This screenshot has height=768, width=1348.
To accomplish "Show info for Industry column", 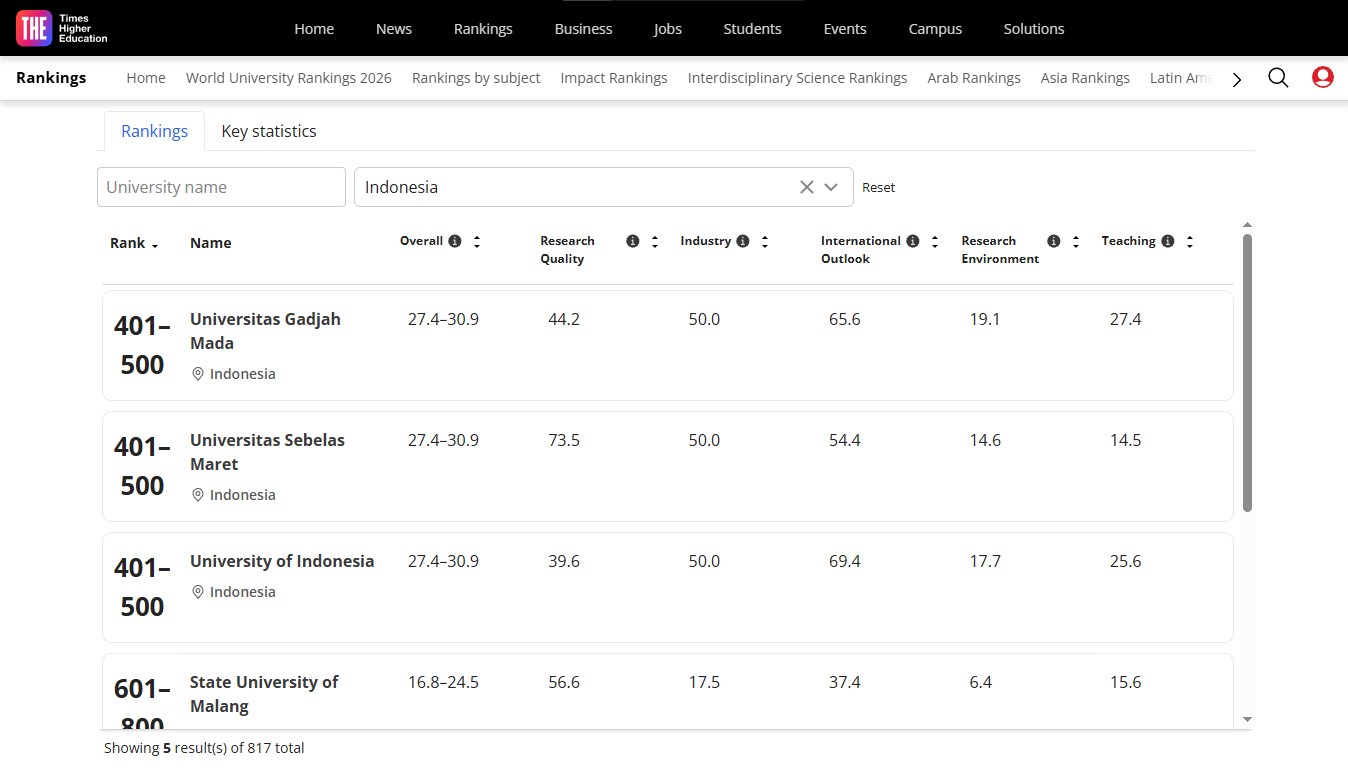I will (743, 242).
